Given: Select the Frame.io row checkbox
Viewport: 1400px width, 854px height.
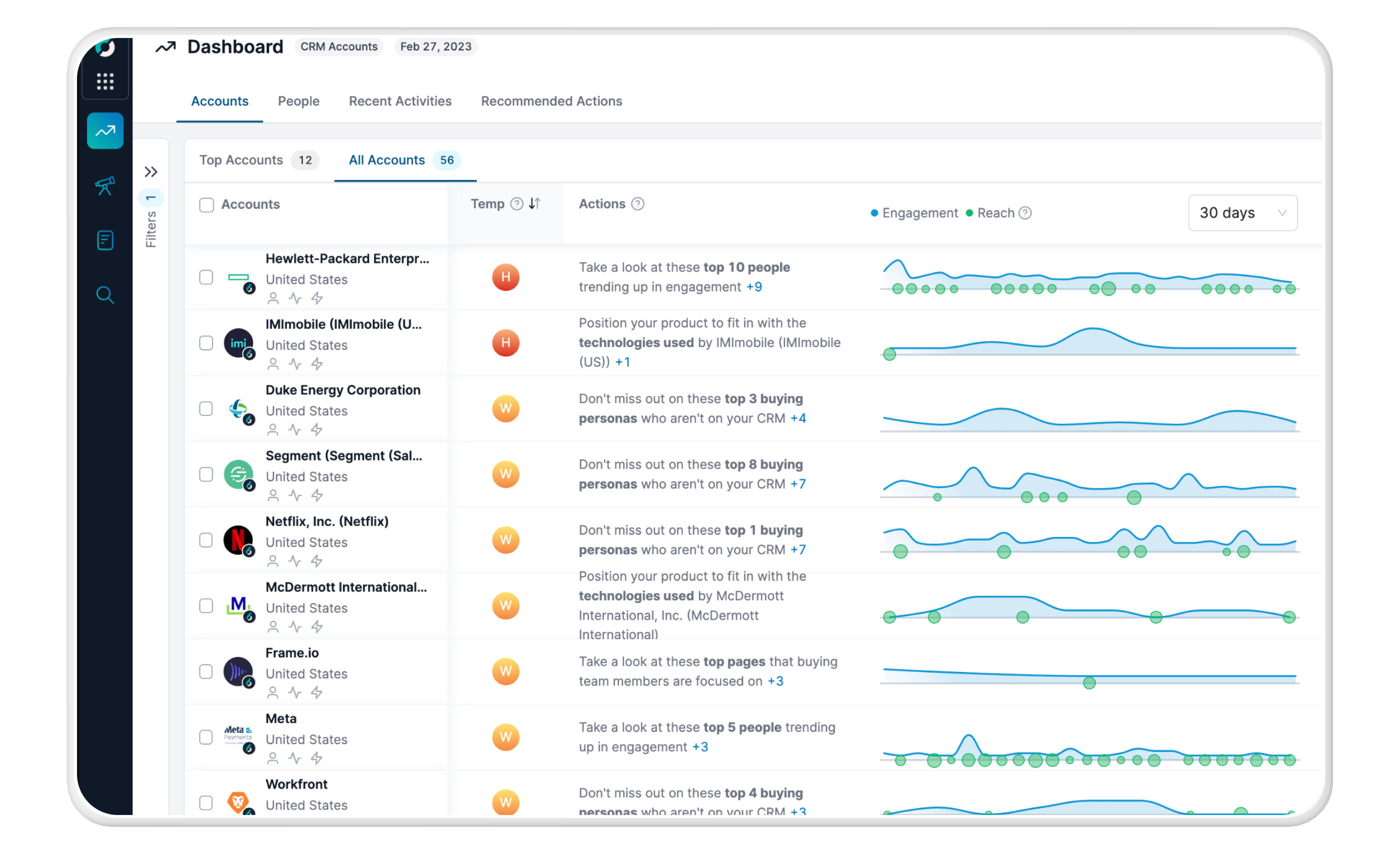Looking at the screenshot, I should tap(206, 671).
